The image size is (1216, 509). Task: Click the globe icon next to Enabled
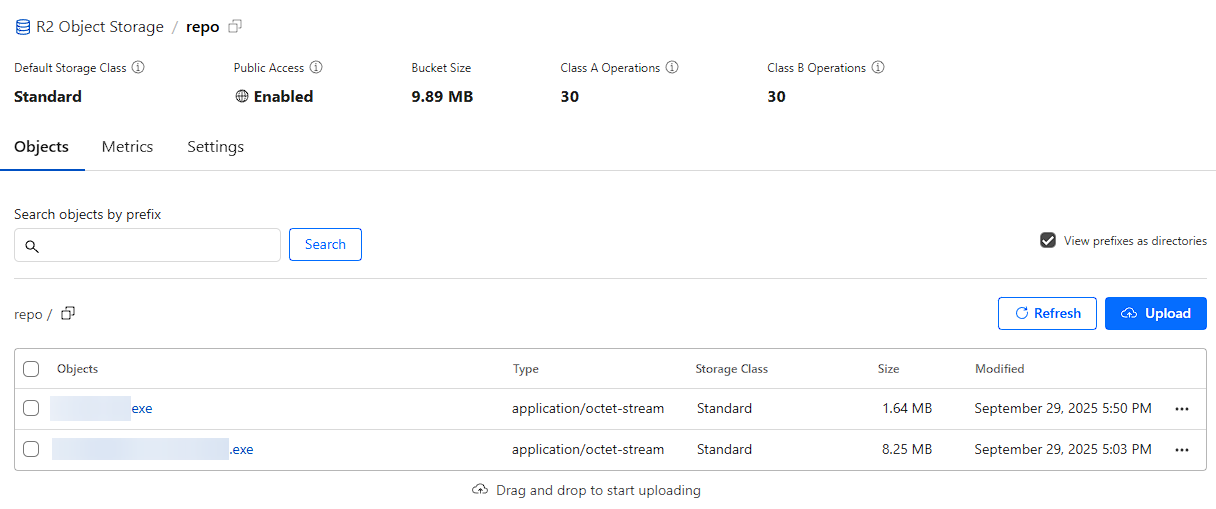tap(241, 97)
